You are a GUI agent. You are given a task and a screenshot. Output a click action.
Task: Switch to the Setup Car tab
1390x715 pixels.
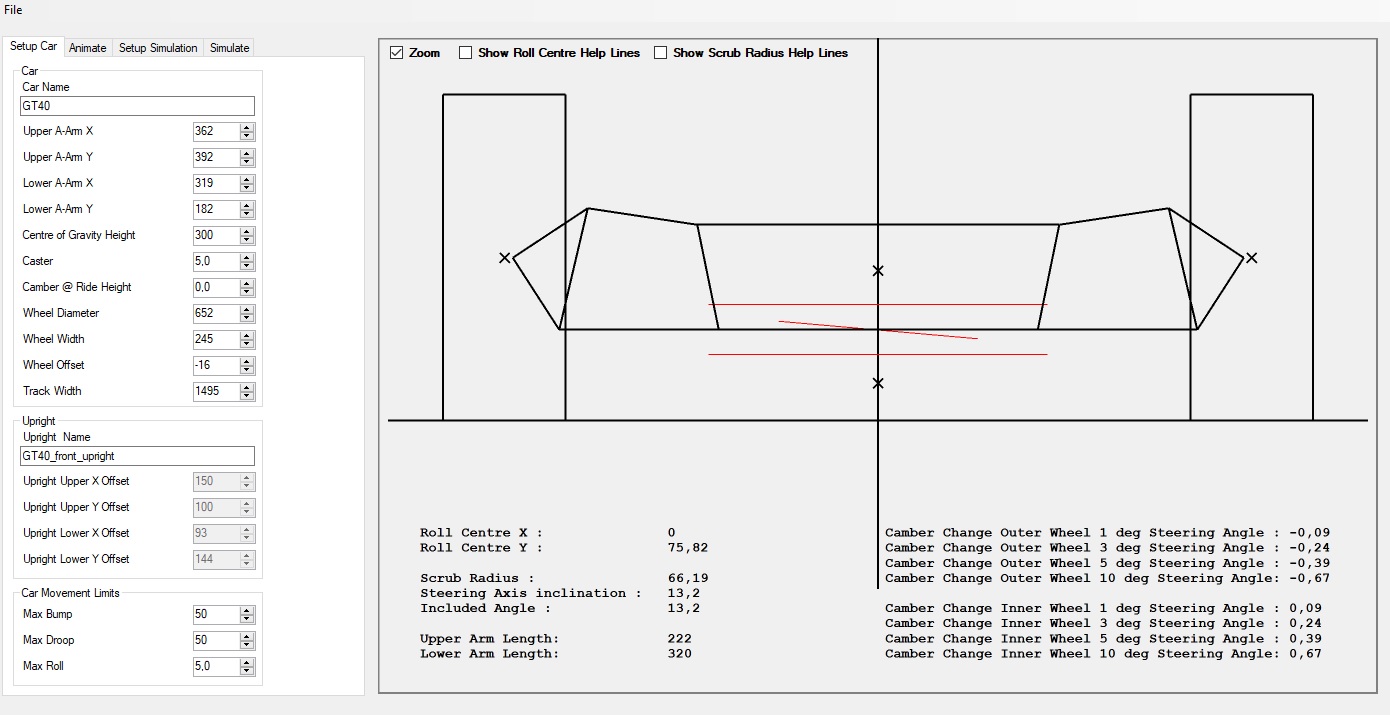pos(34,47)
